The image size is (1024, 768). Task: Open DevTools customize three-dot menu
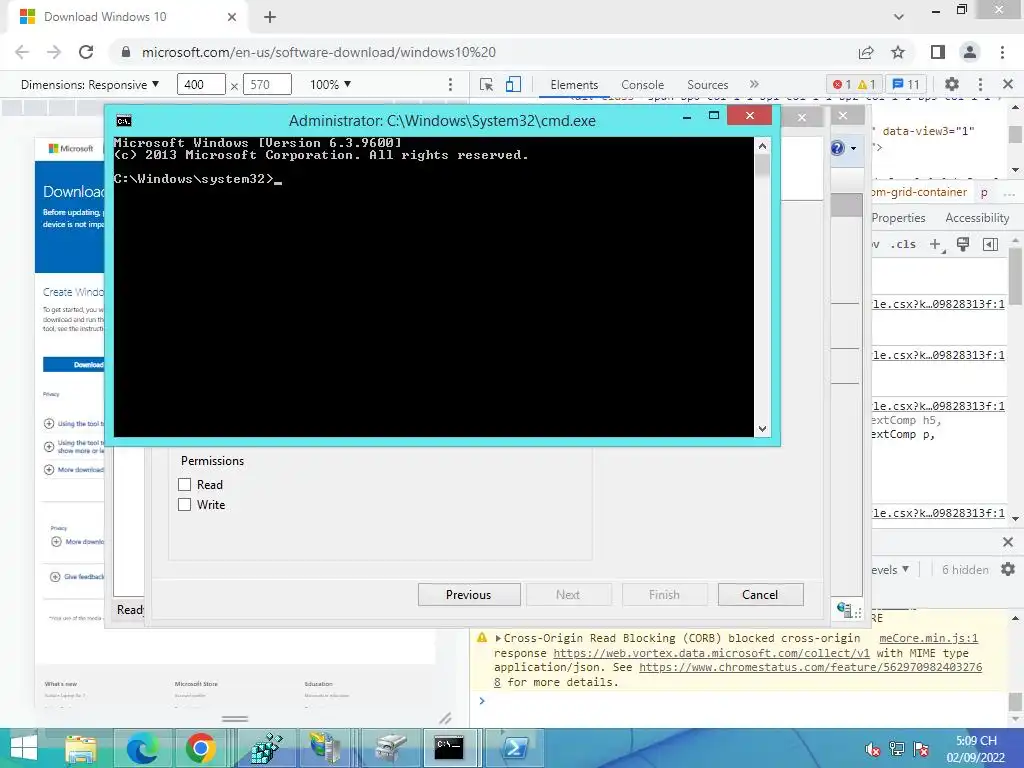pos(980,84)
